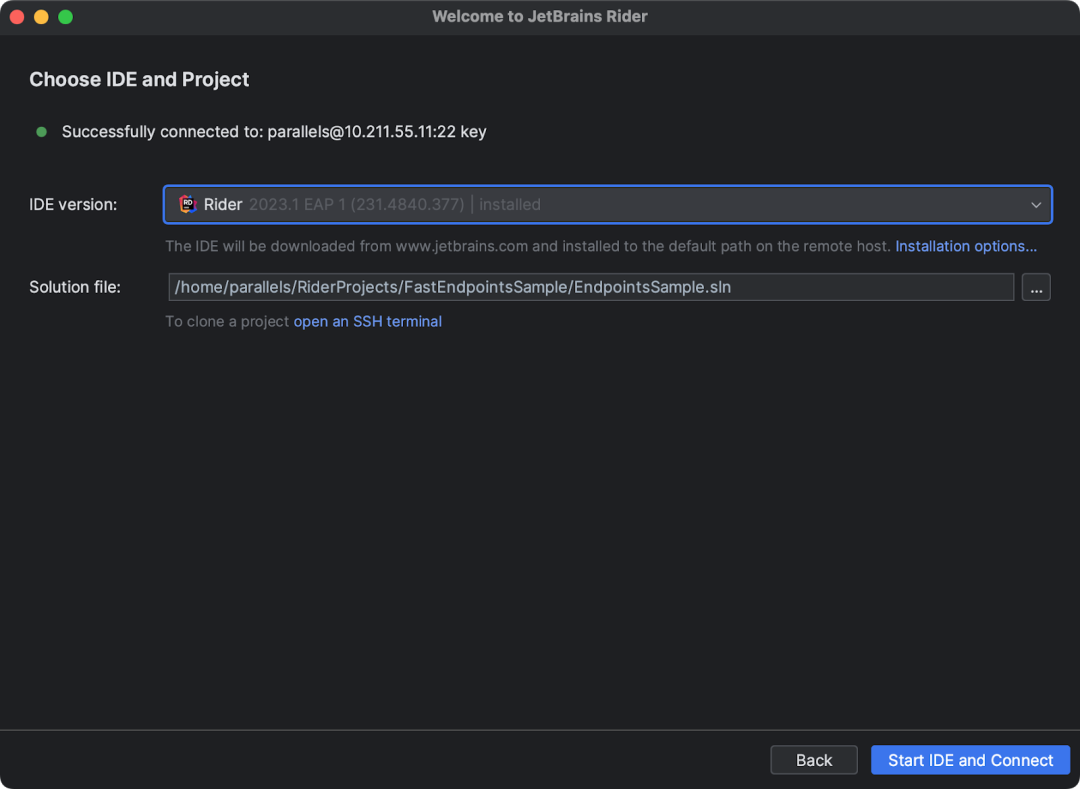The image size is (1080, 789).
Task: Click the 'Welcome to JetBrains Rider' title bar
Action: click(x=540, y=17)
